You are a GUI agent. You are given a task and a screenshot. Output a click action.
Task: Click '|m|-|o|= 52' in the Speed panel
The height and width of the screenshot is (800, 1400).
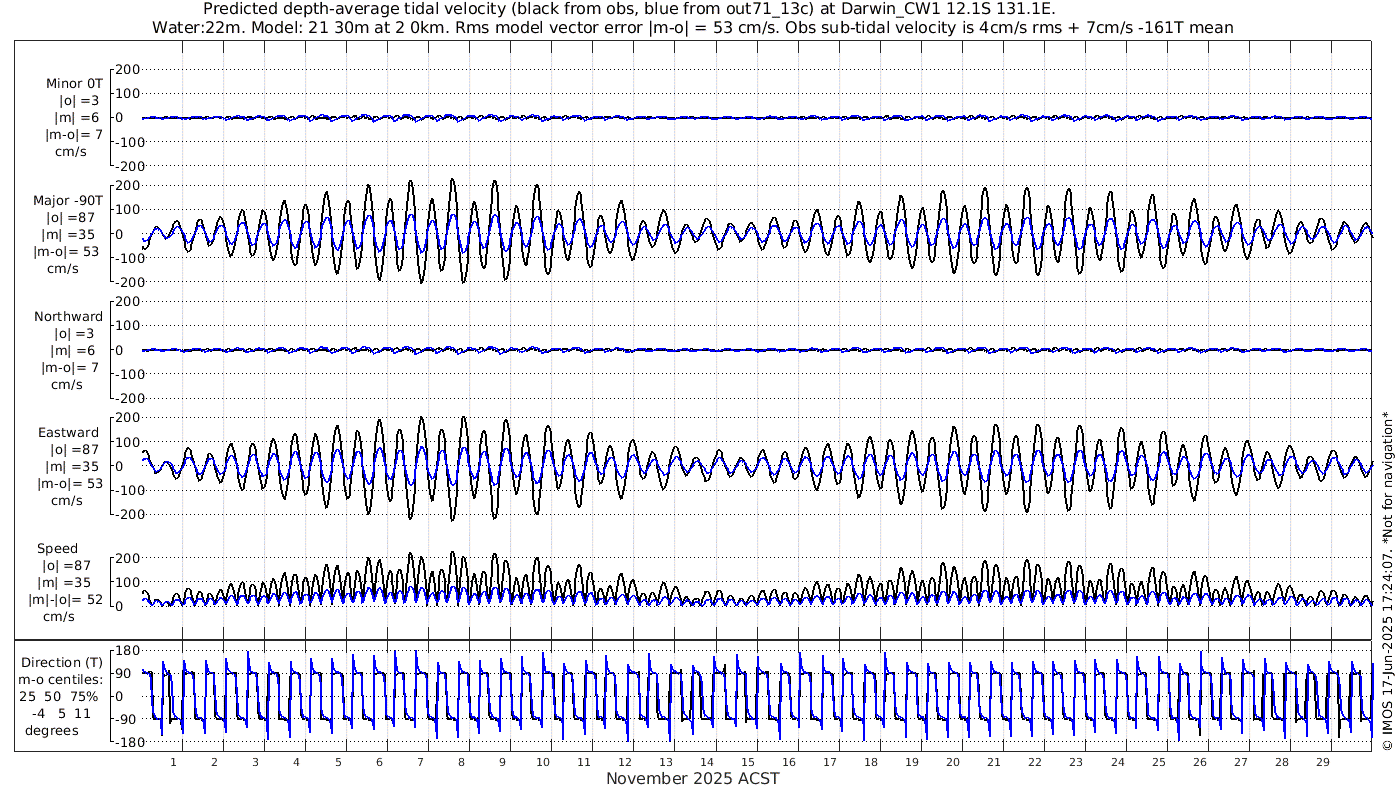66,600
